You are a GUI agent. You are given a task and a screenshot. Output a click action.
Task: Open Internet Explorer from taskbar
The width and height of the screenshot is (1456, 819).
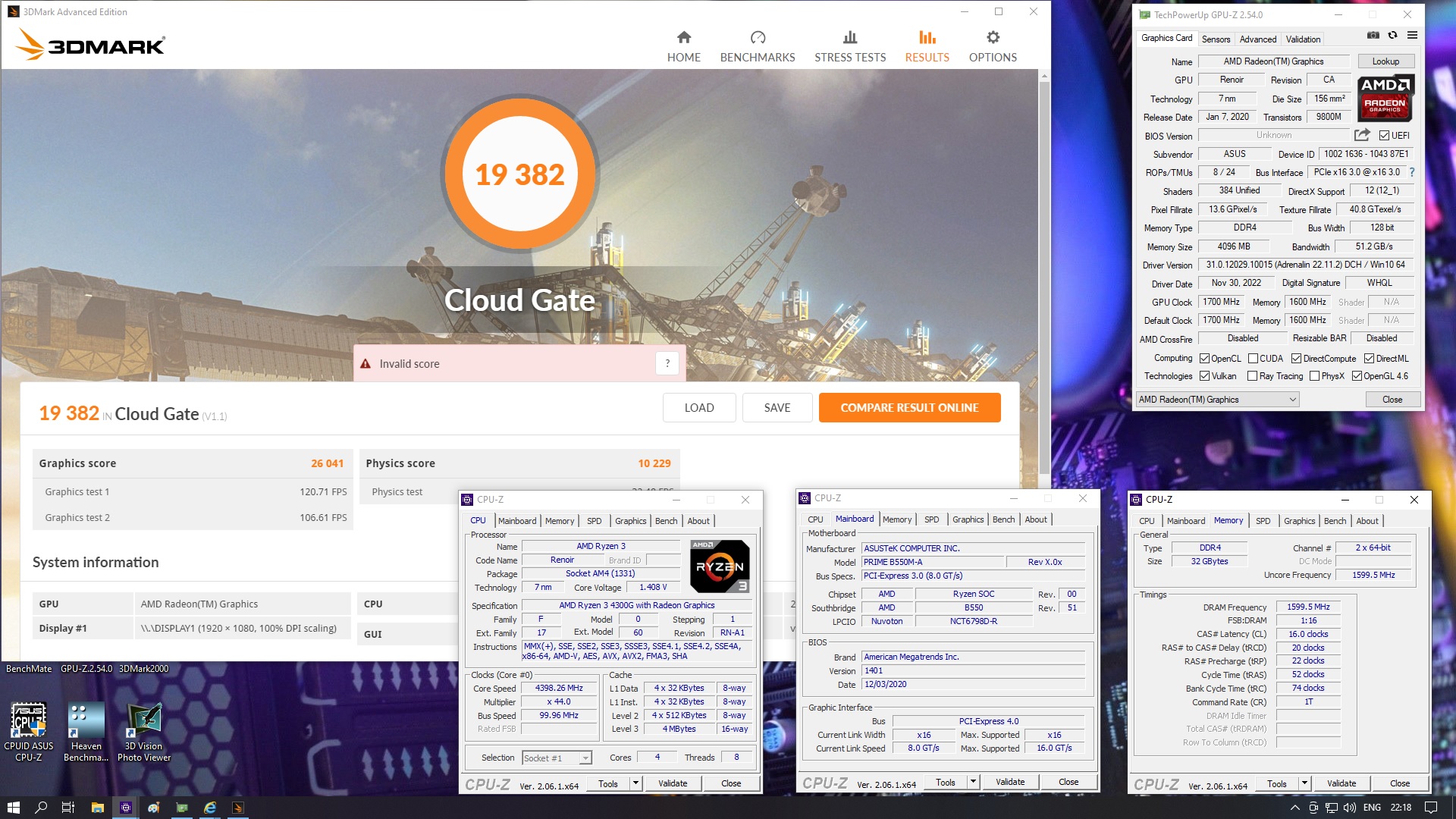210,808
